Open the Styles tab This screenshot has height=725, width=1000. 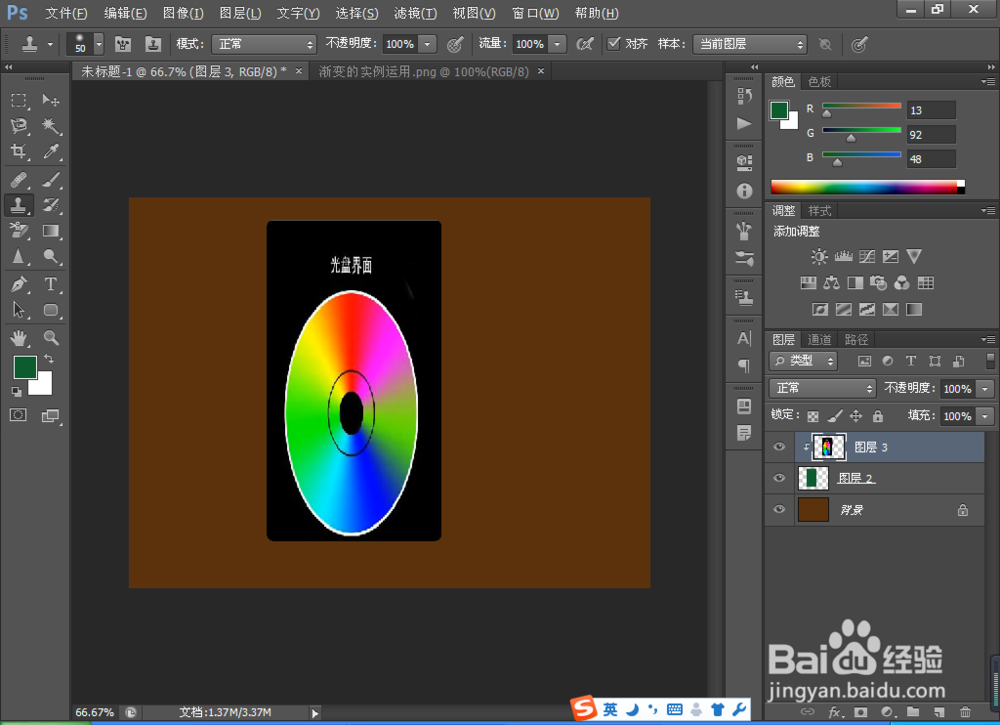click(x=820, y=210)
